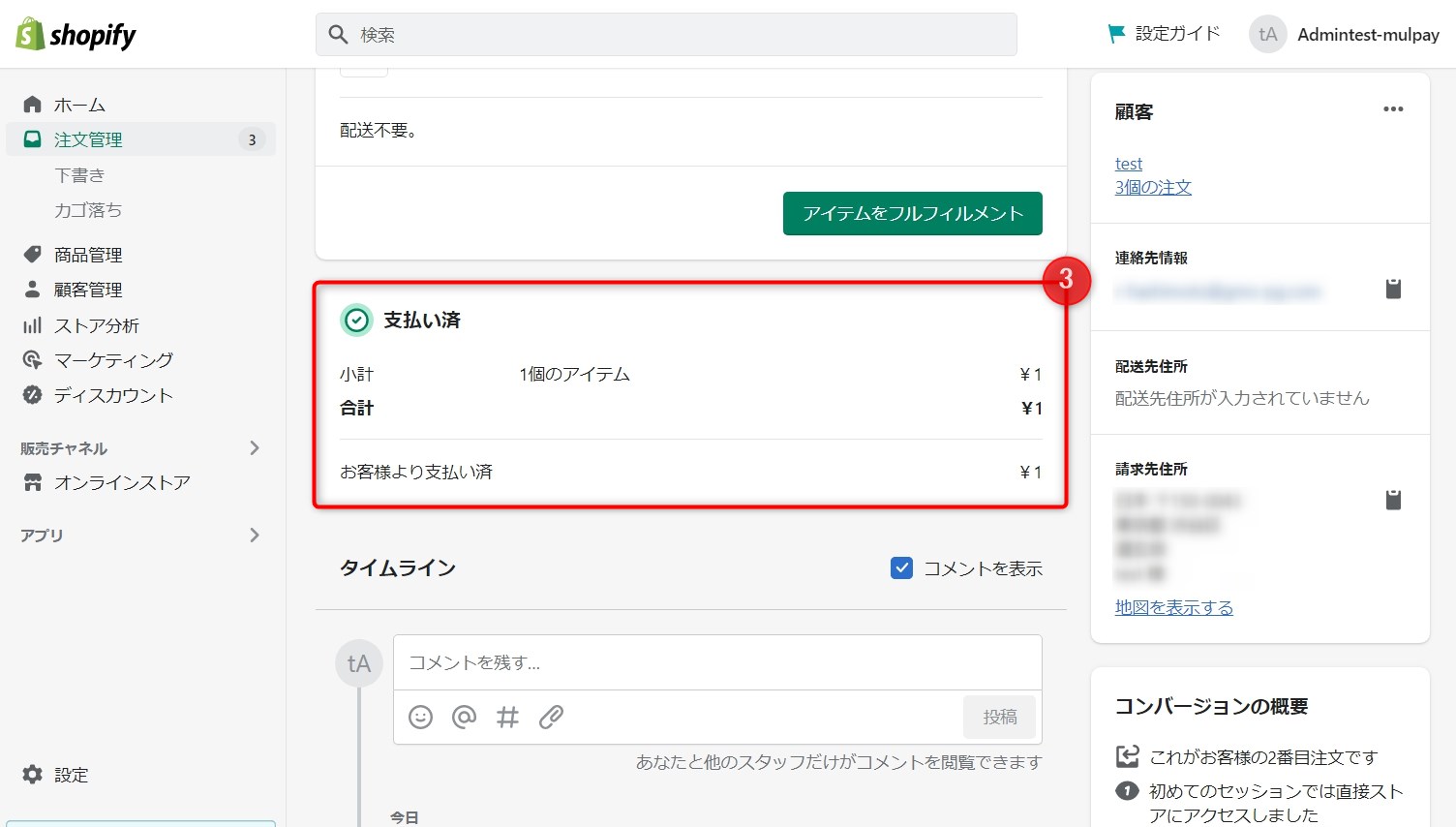The height and width of the screenshot is (827, 1456).
Task: Copy the billing address using its clipboard icon
Action: [x=1393, y=499]
